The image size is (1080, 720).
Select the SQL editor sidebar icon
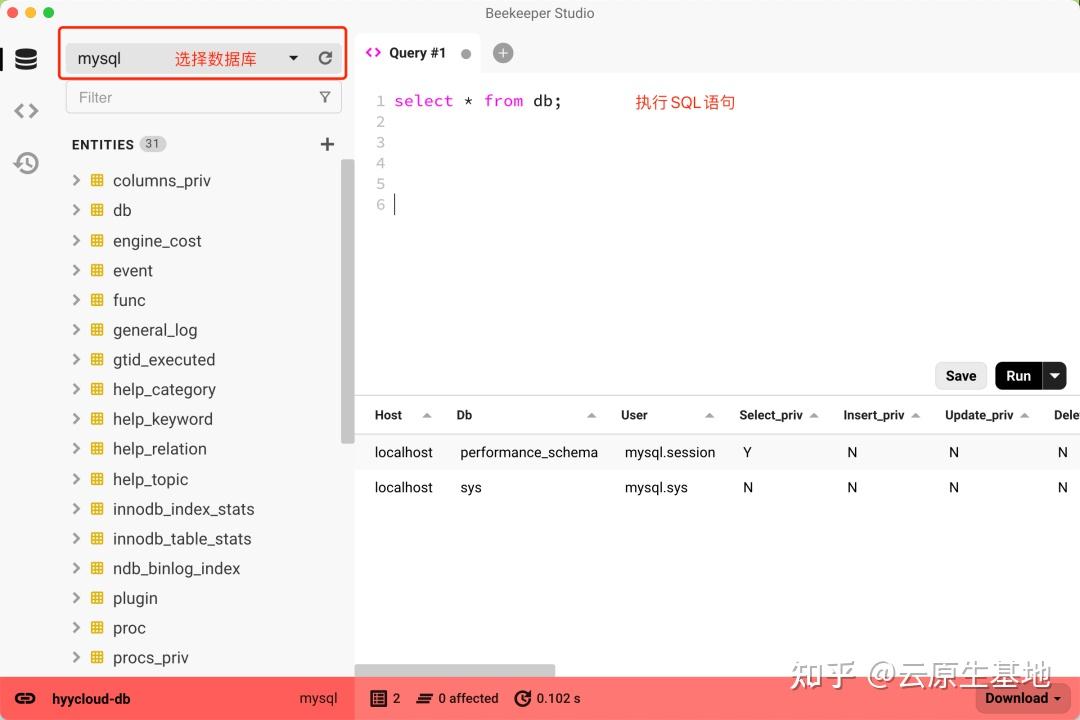pos(25,110)
